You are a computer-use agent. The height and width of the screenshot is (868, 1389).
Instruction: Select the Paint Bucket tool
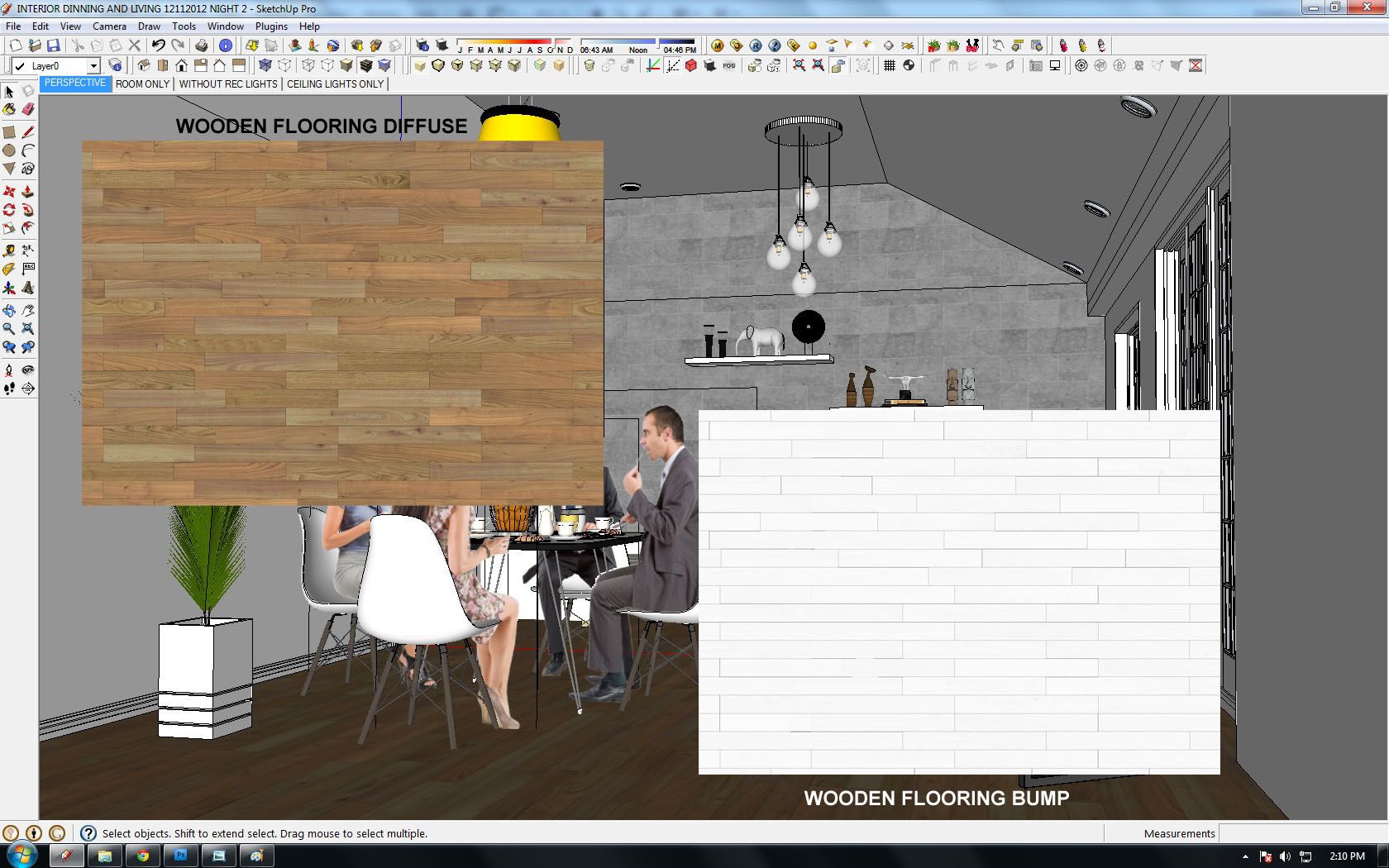9,109
